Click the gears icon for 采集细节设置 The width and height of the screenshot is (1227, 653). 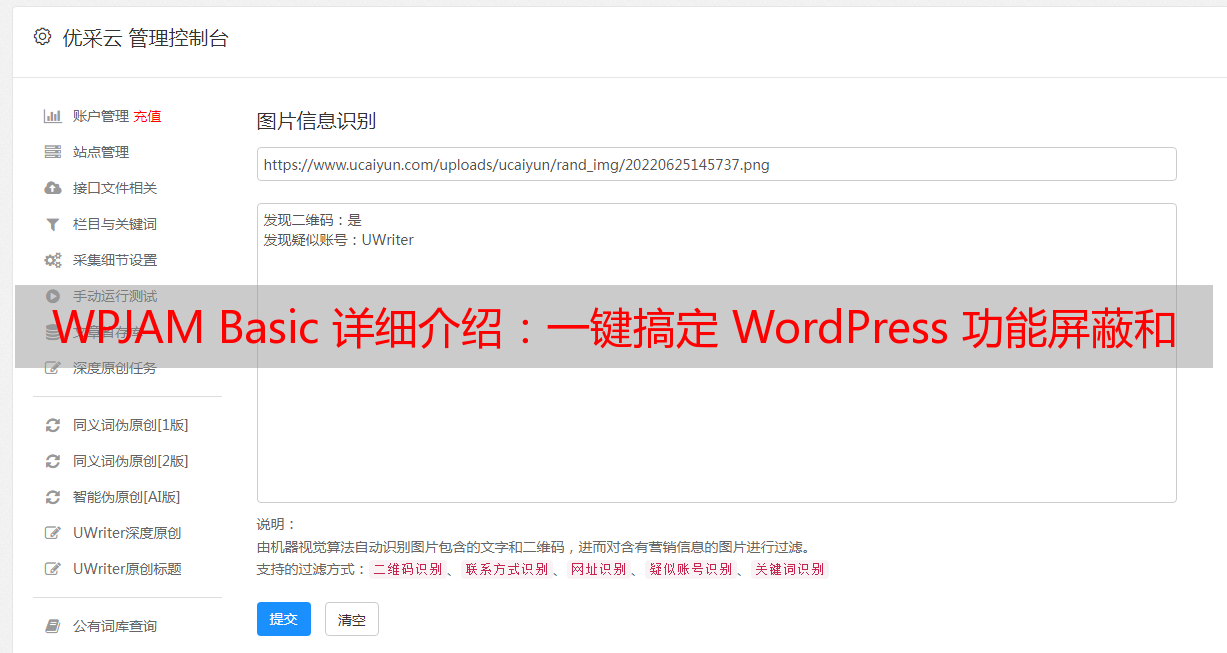[x=53, y=260]
